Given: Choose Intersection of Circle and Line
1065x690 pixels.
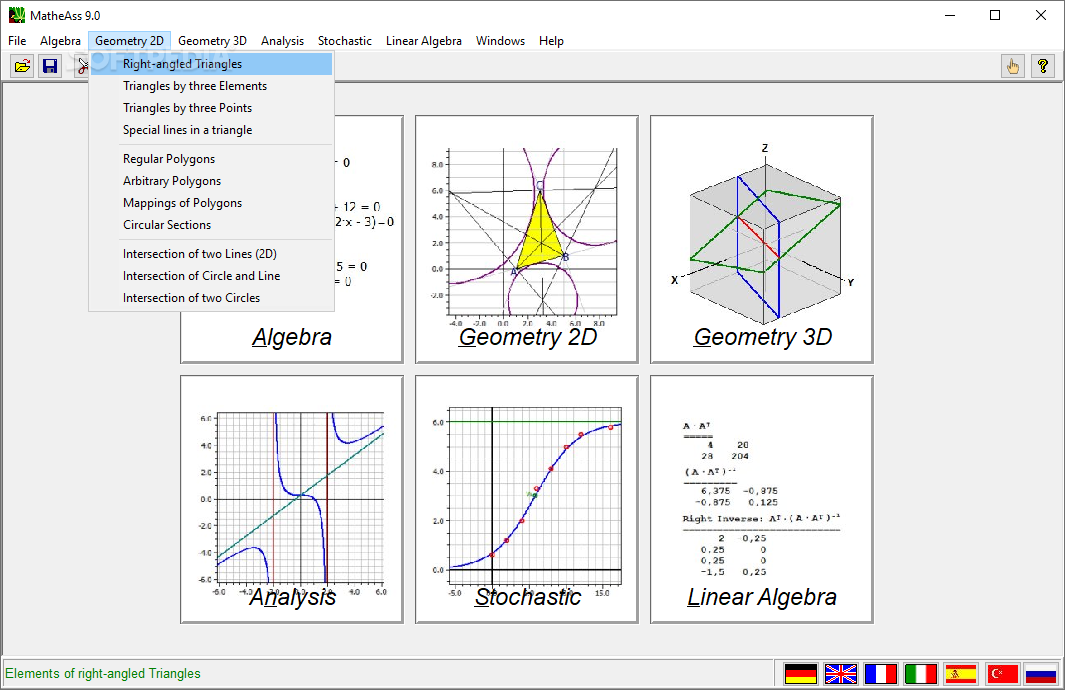Looking at the screenshot, I should (211, 276).
